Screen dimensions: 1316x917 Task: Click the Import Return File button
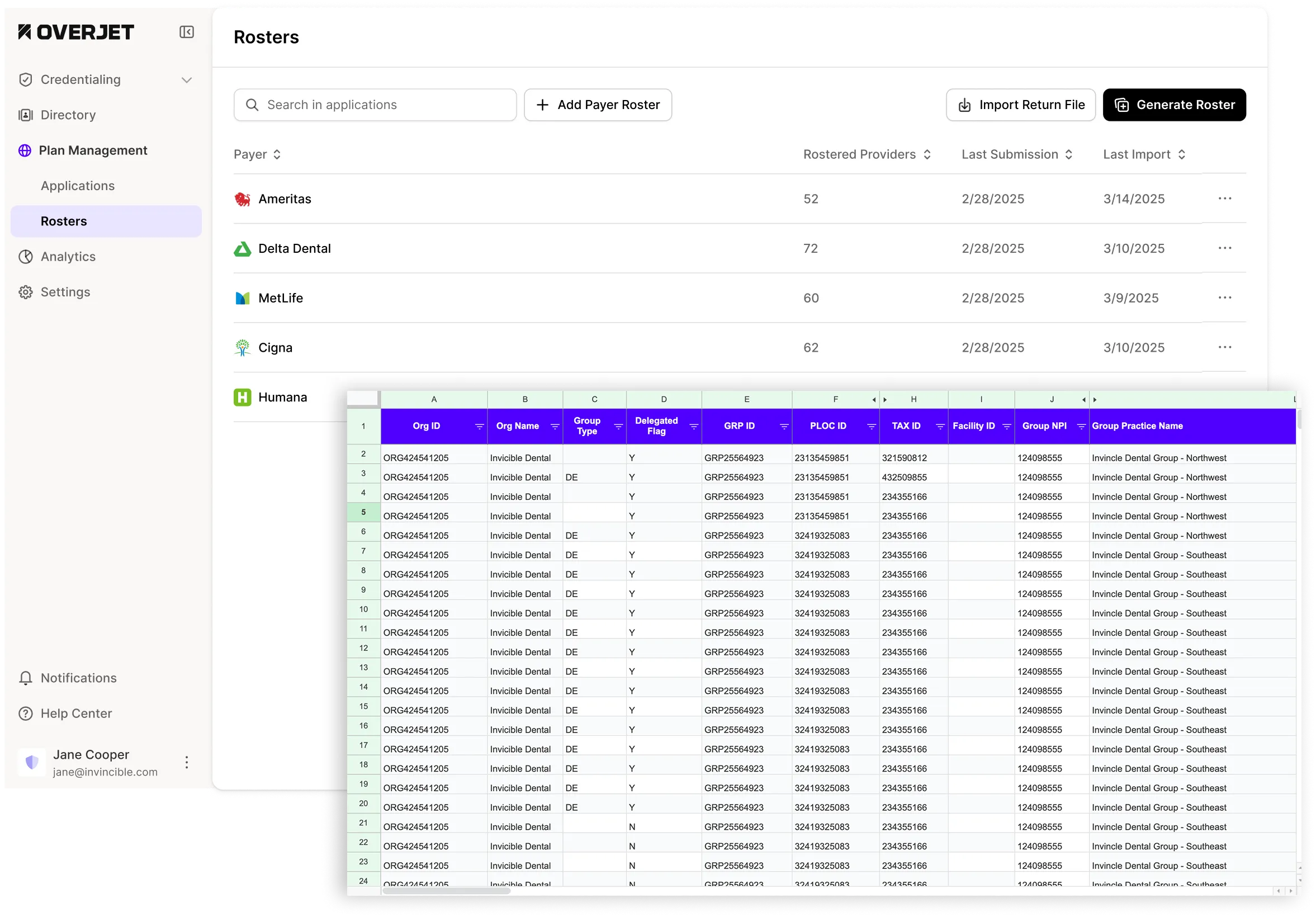click(x=1020, y=105)
